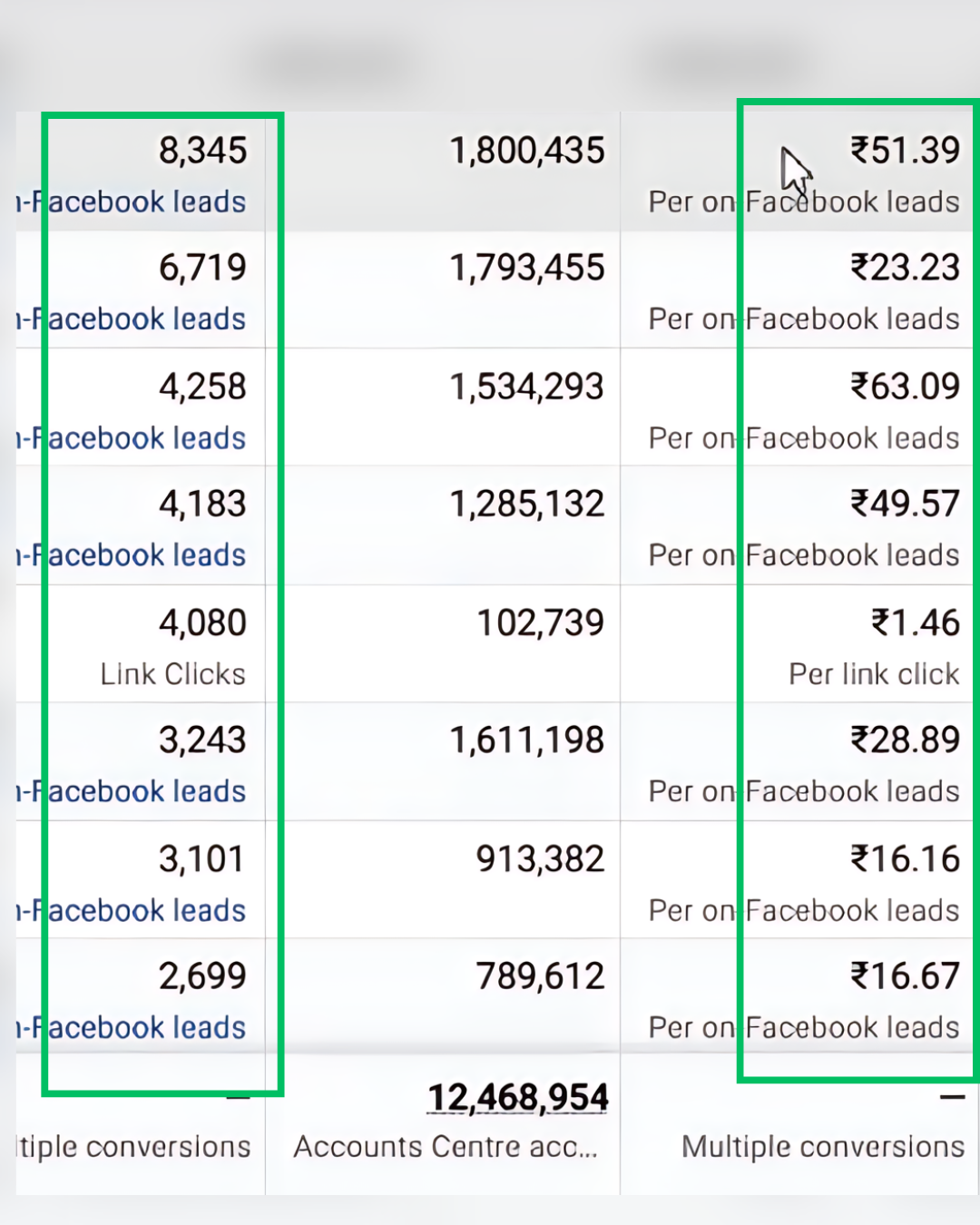Select the cost value ₹49.57
The width and height of the screenshot is (980, 1225).
(905, 504)
